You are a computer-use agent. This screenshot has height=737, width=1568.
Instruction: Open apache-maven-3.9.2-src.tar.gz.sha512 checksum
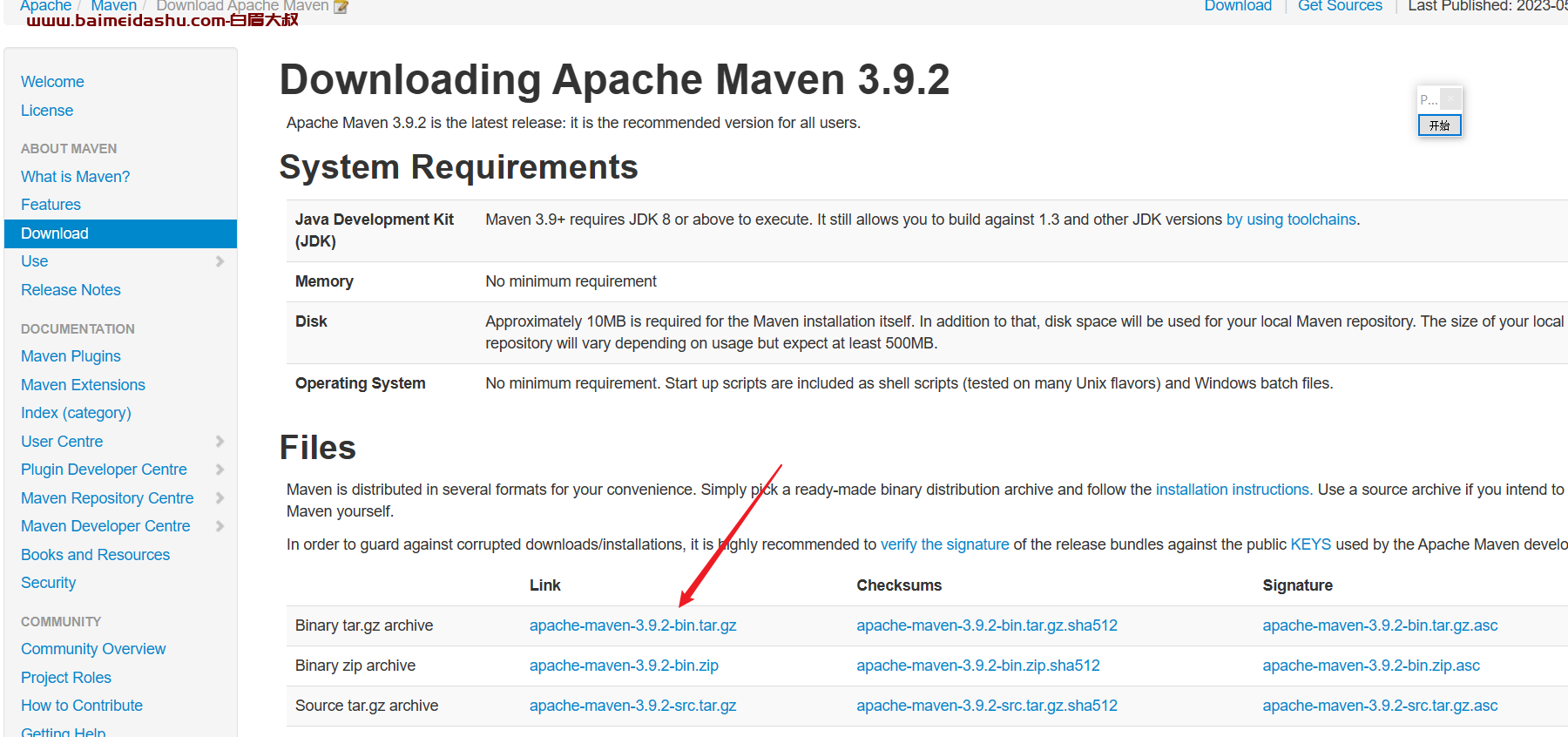pos(987,706)
